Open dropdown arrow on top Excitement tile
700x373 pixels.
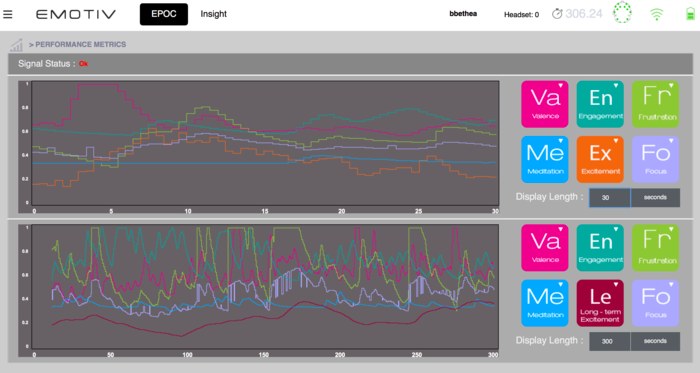coord(616,141)
